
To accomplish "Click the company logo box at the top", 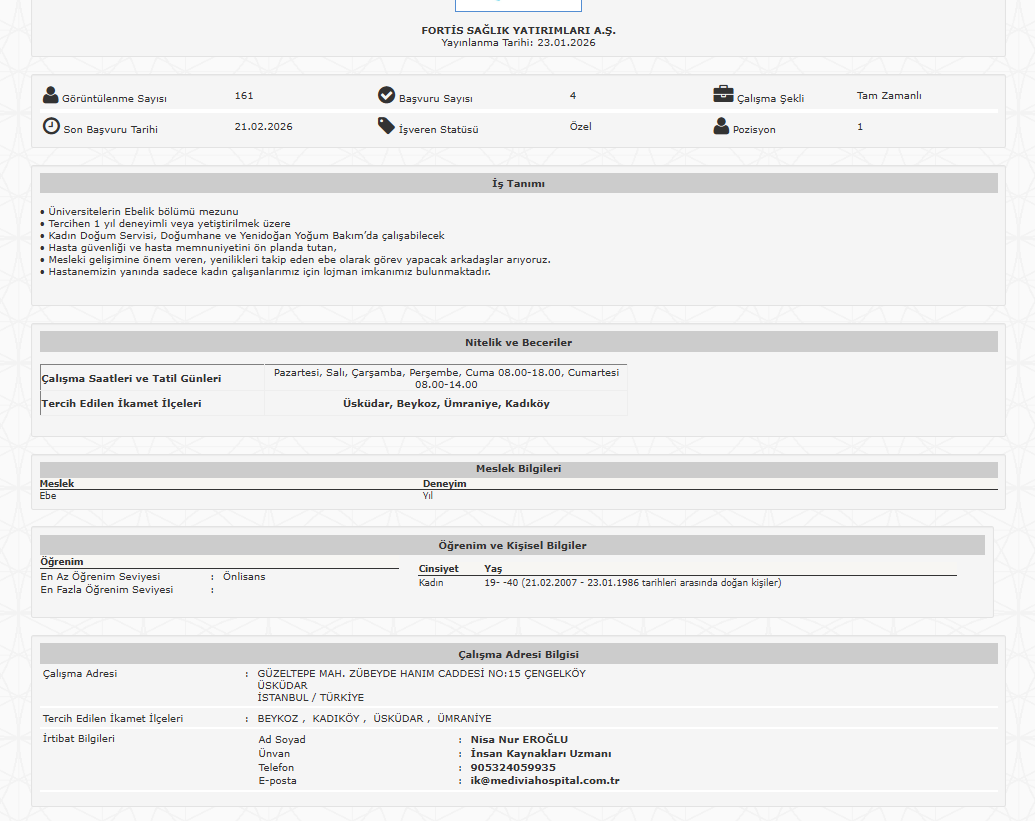I will [518, 5].
